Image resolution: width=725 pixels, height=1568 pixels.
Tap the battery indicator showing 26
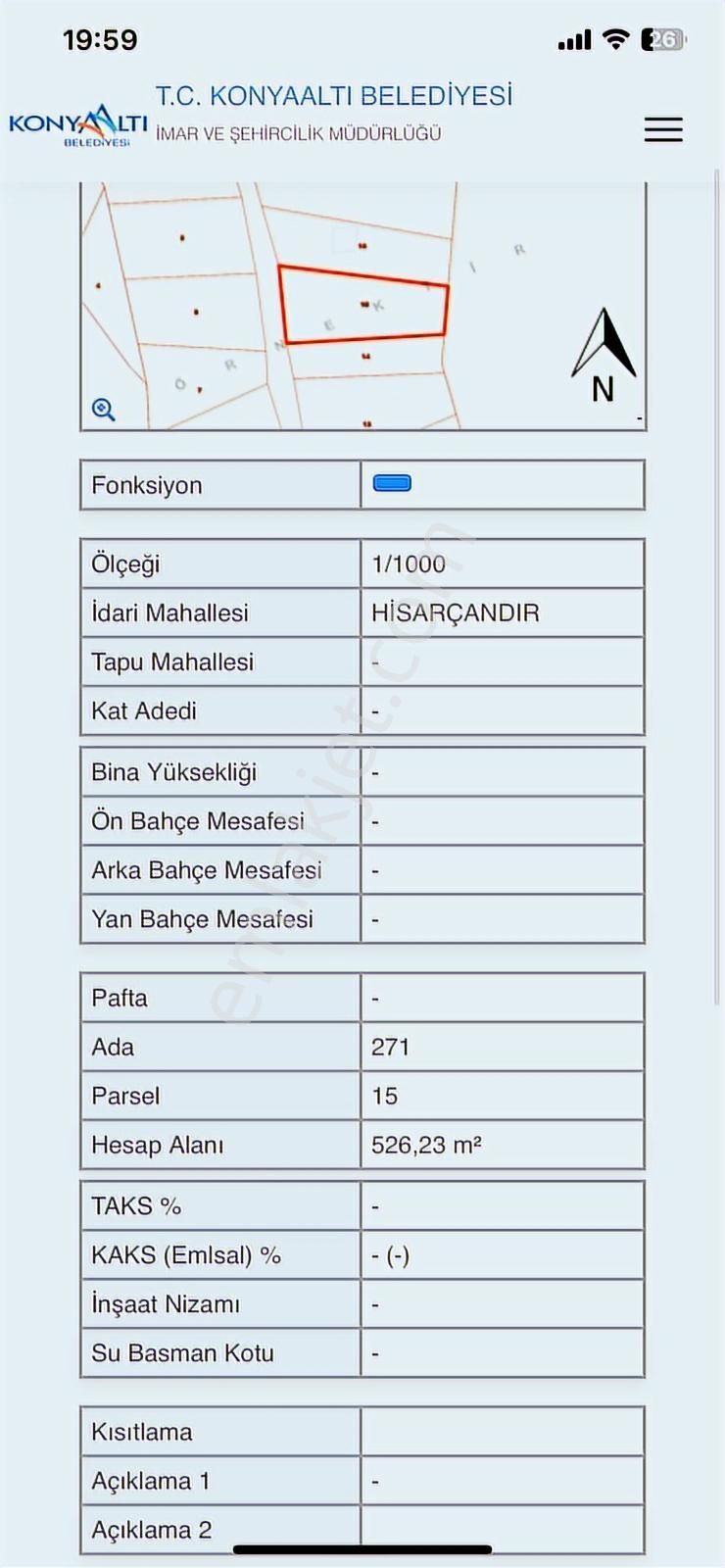(x=660, y=37)
